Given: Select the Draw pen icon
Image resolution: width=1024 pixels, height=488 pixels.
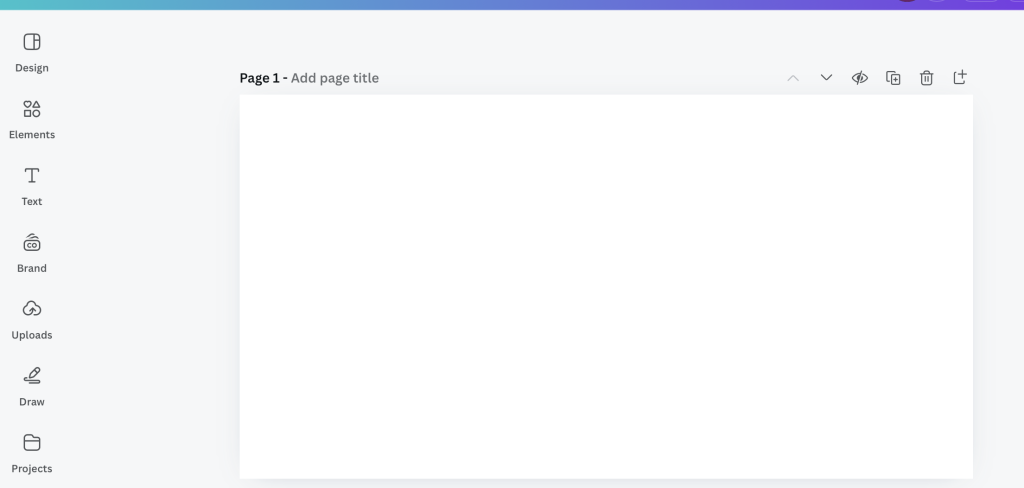Looking at the screenshot, I should tap(32, 376).
